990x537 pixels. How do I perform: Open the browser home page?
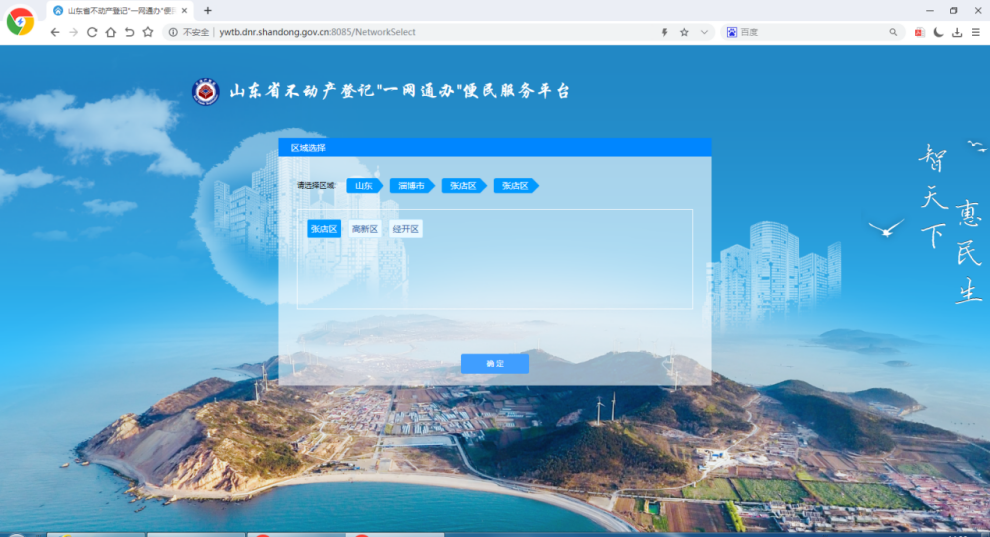[x=110, y=32]
